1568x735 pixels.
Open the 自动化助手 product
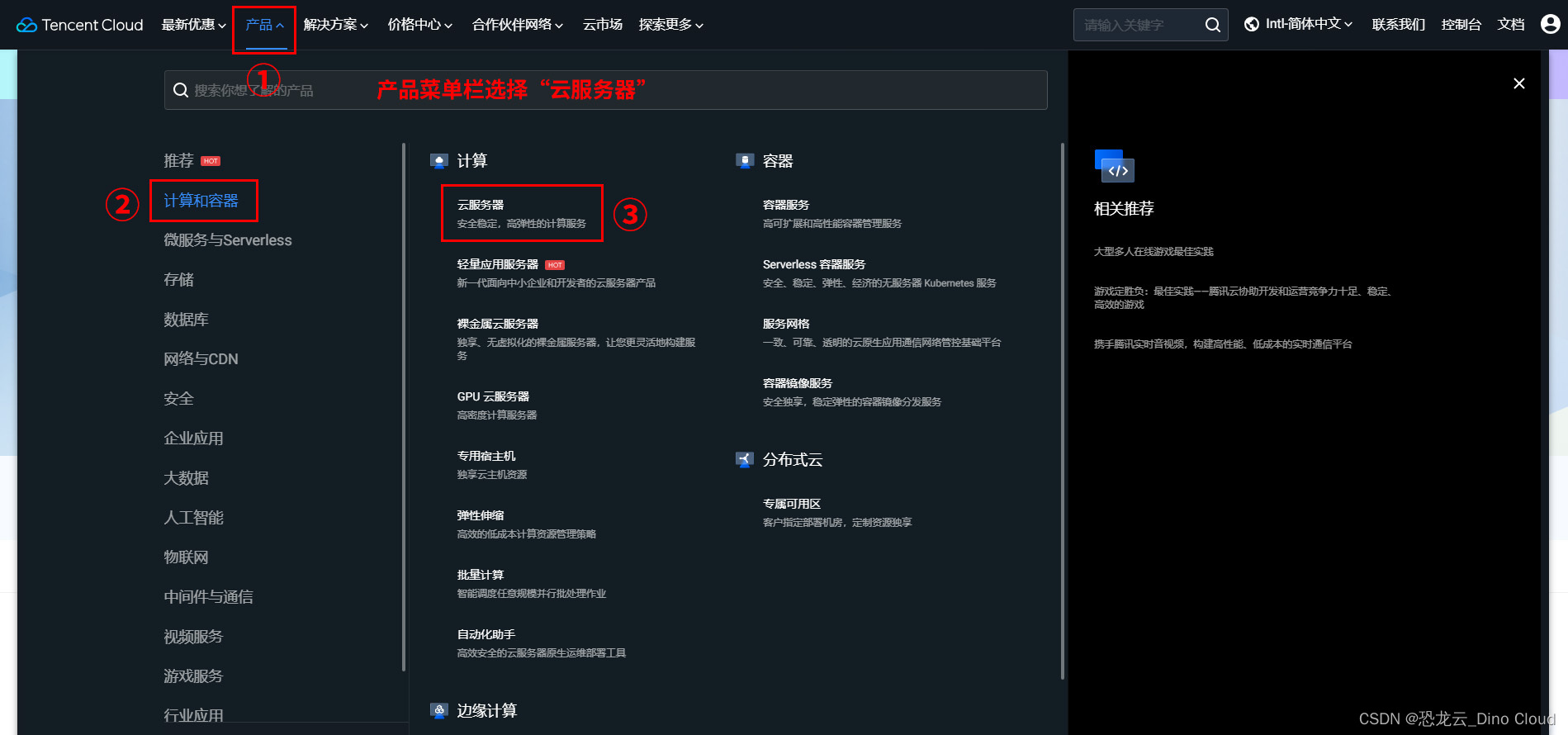[486, 634]
